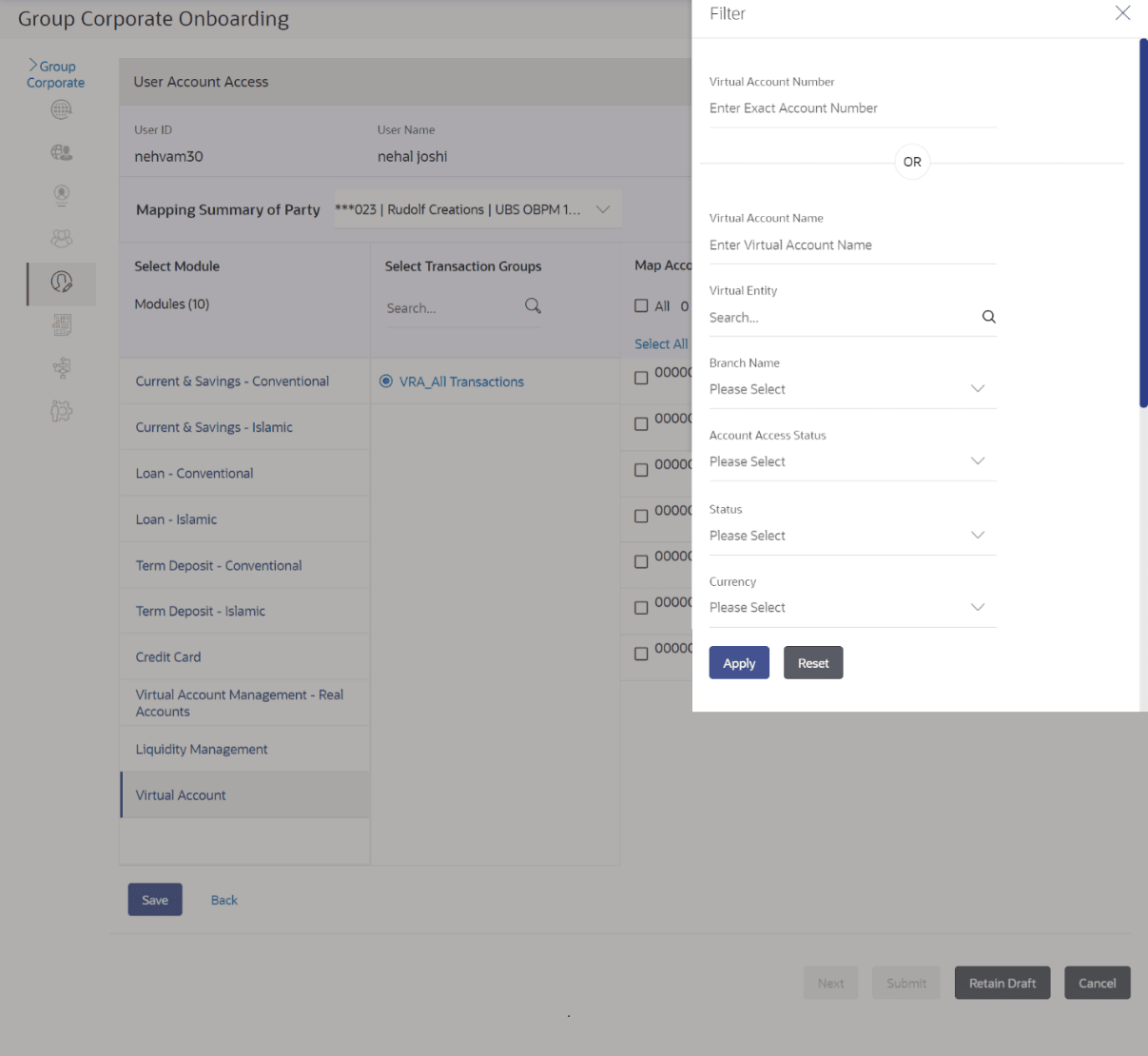Image resolution: width=1148 pixels, height=1056 pixels.
Task: Open the chart report sidebar icon
Action: (x=62, y=325)
